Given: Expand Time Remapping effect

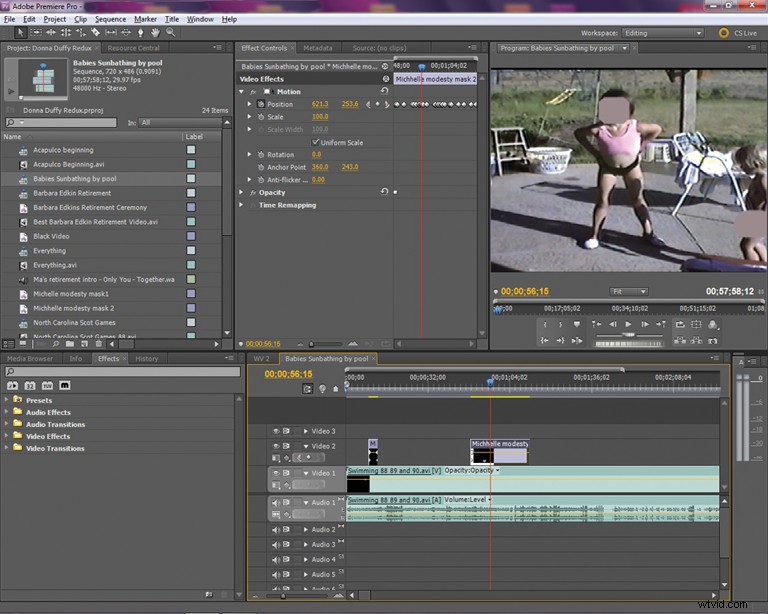Looking at the screenshot, I should 241,205.
